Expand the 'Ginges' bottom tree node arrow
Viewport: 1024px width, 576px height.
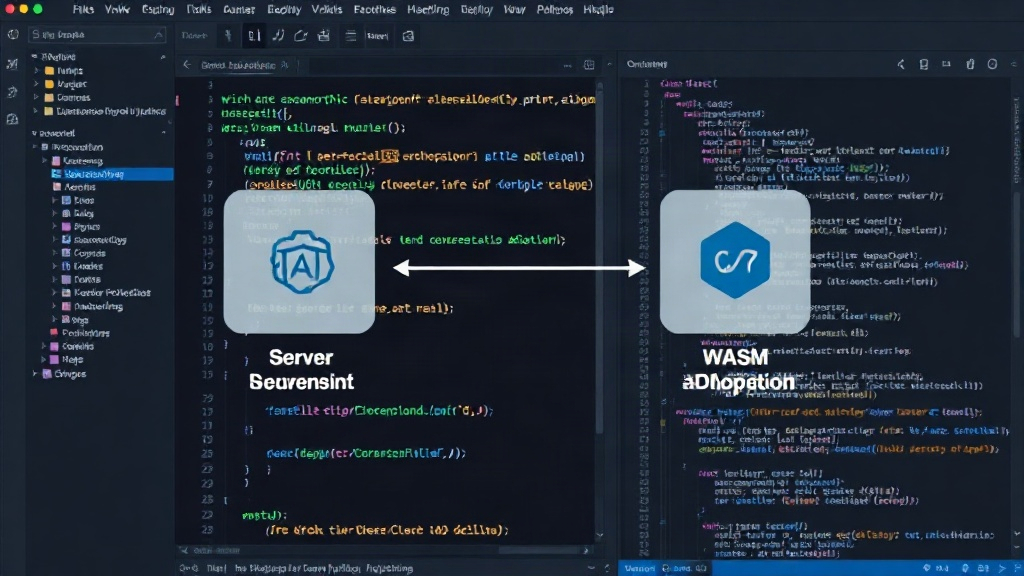35,374
